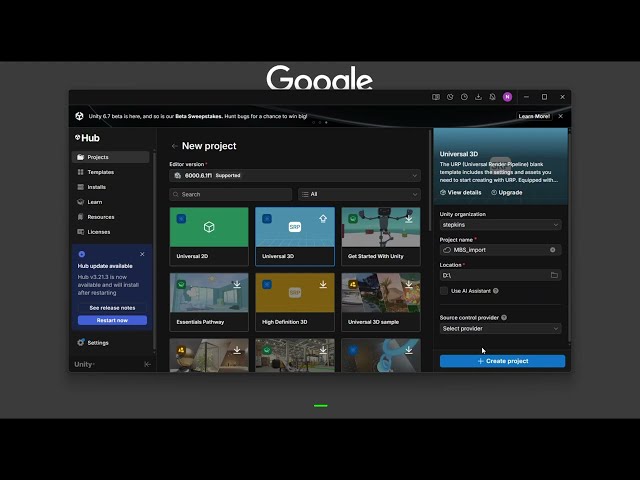Click info icon beside Use AI Assistant
Image resolution: width=640 pixels, height=480 pixels.
[496, 291]
